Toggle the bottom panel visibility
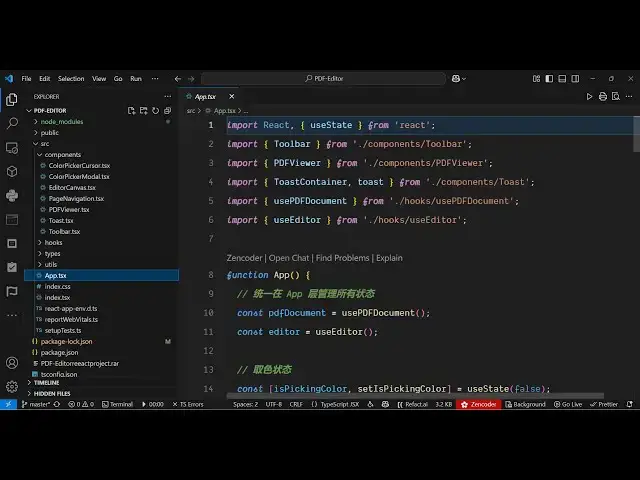The image size is (640, 480). tap(562, 78)
